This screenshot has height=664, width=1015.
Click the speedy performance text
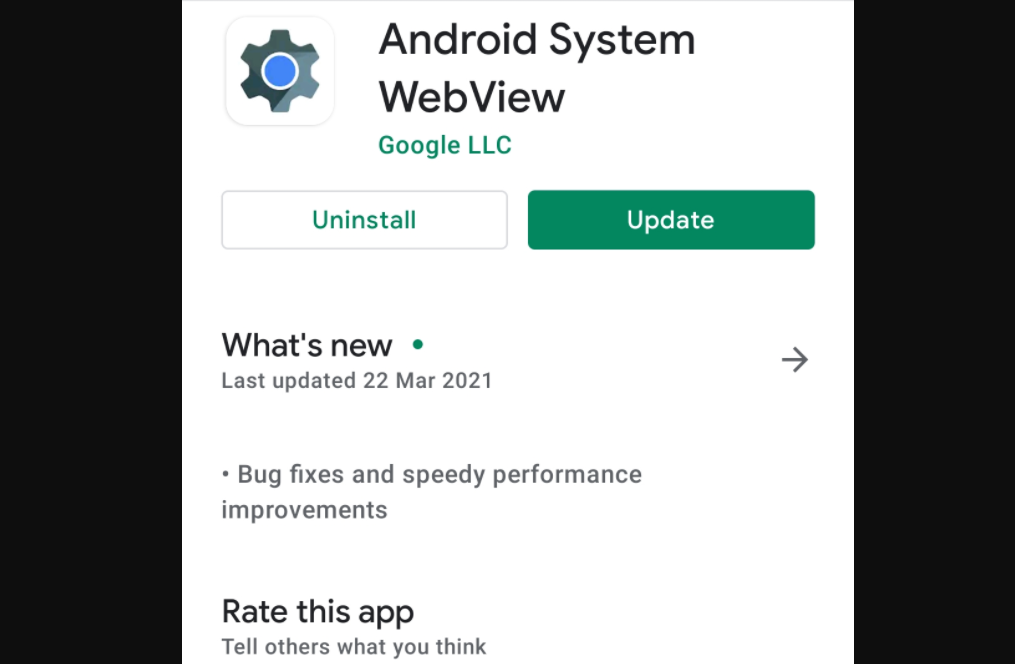click(522, 476)
